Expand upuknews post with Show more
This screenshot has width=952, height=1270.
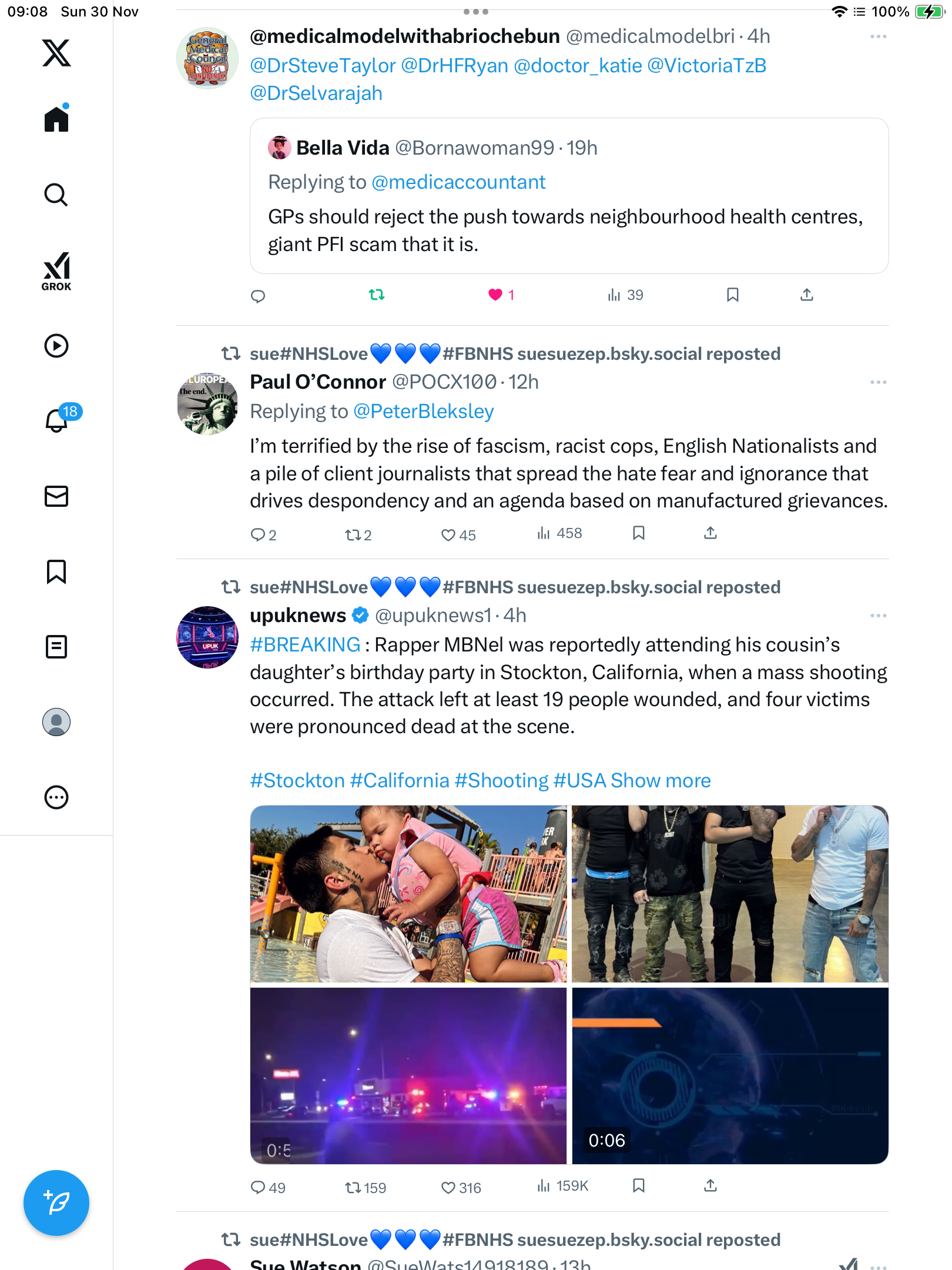point(661,780)
